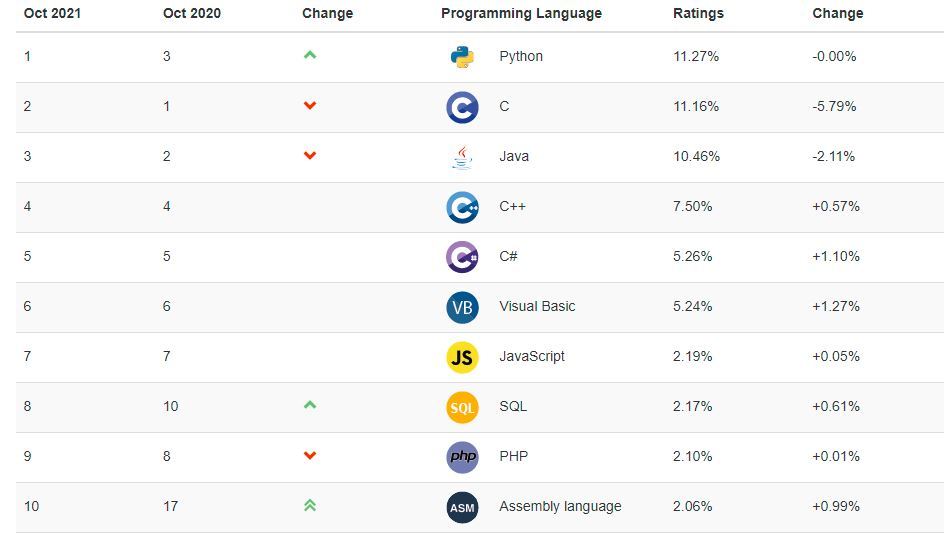Click the Ratings column header
This screenshot has height=533, width=945.
[698, 14]
